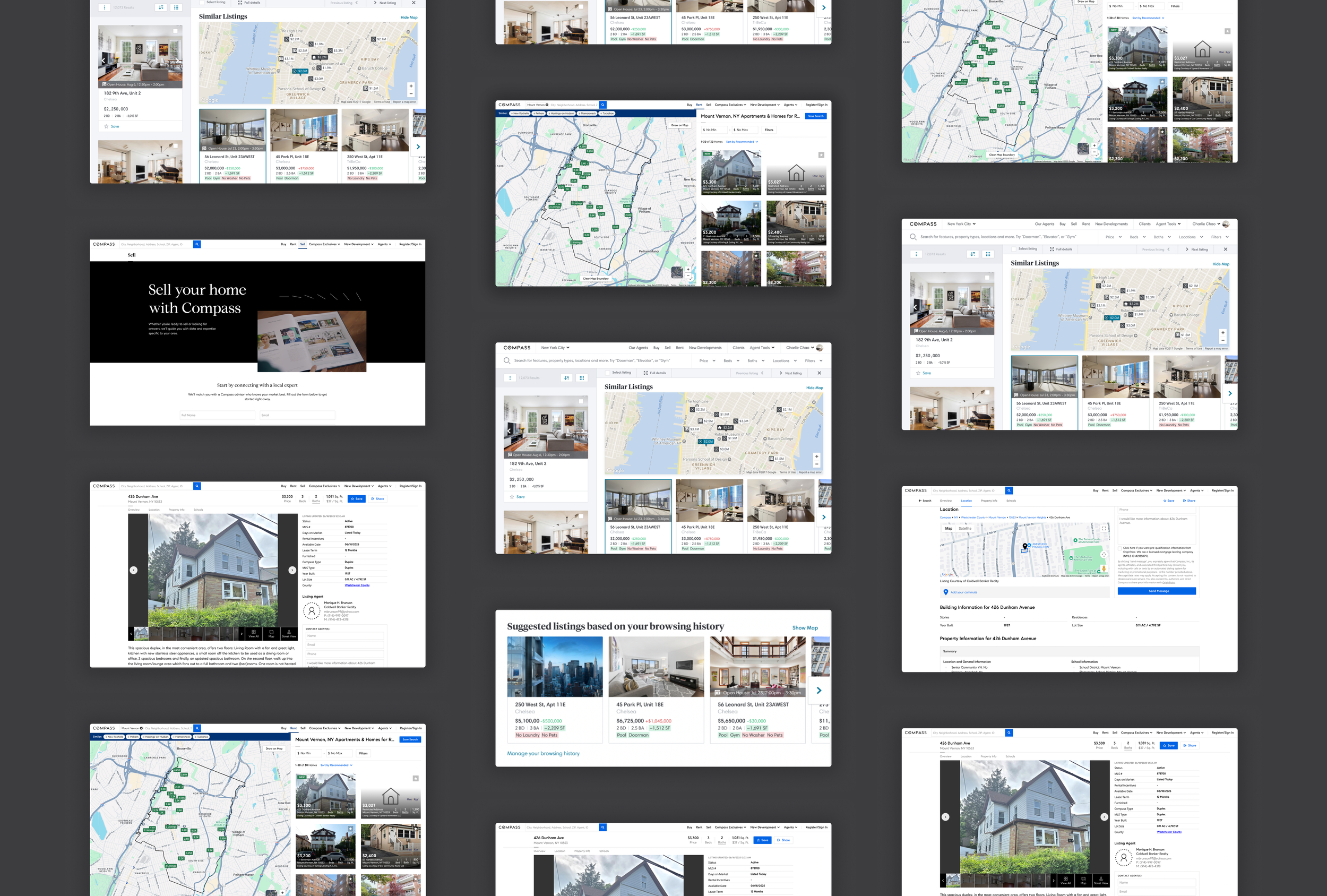Screen dimensions: 1327x896
Task: Select the Map view tab
Action: pyautogui.click(x=949, y=529)
